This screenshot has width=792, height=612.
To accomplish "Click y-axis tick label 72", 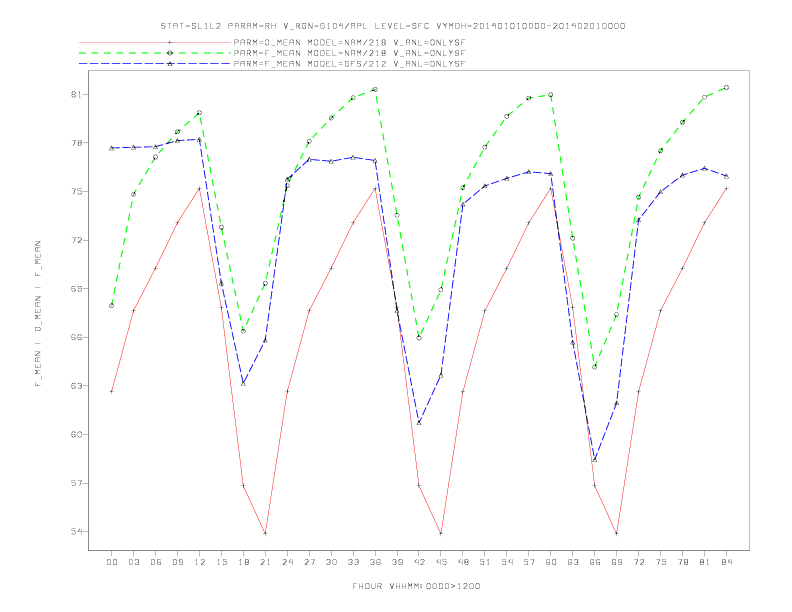I will [76, 240].
